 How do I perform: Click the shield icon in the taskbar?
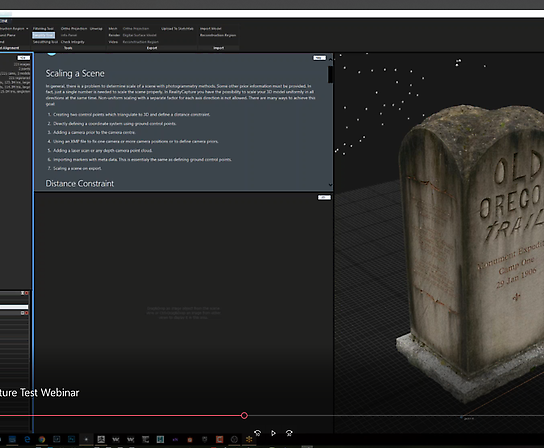[205, 439]
